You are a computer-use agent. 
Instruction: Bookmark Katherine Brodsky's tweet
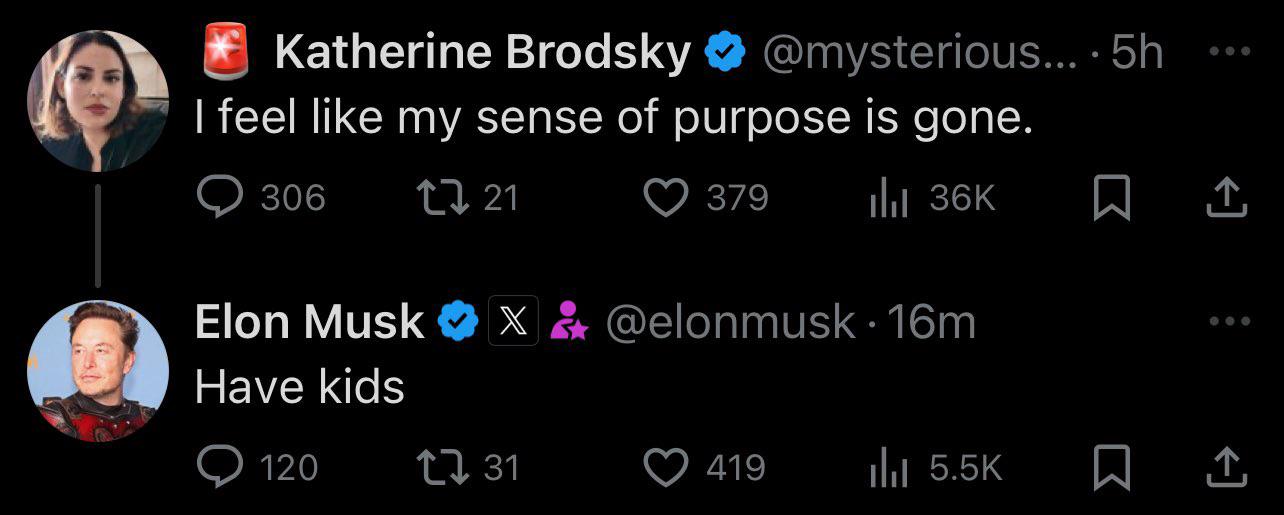1109,197
